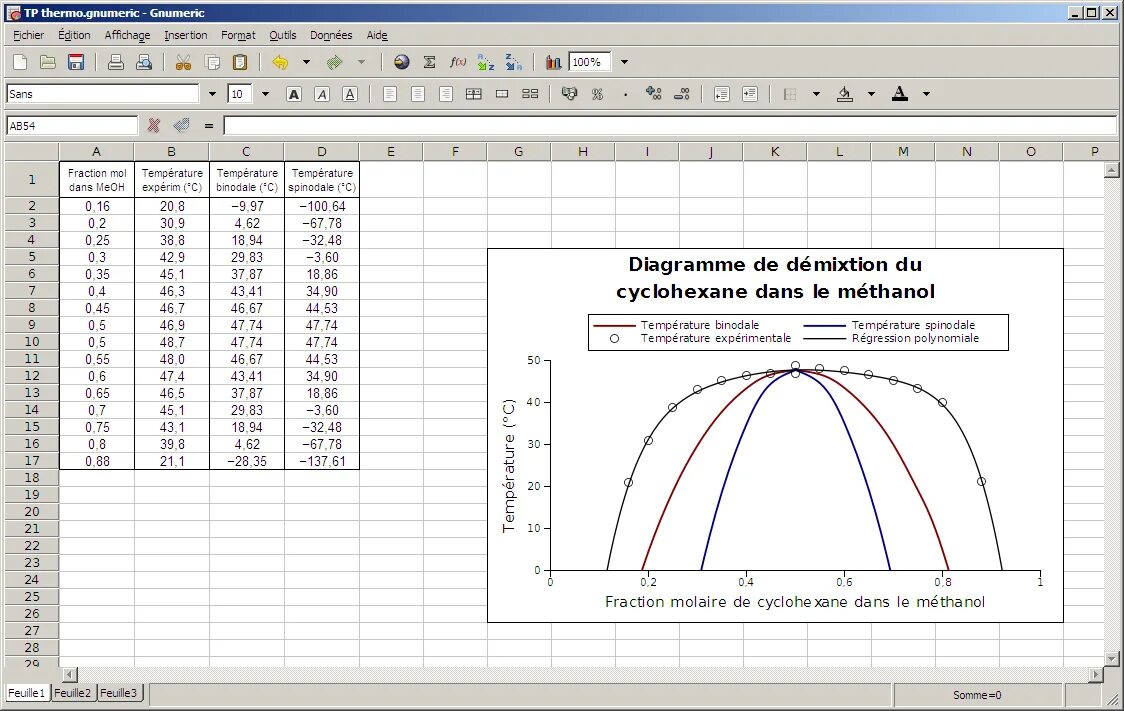This screenshot has width=1124, height=711.
Task: Open the Format menu
Action: tap(238, 35)
